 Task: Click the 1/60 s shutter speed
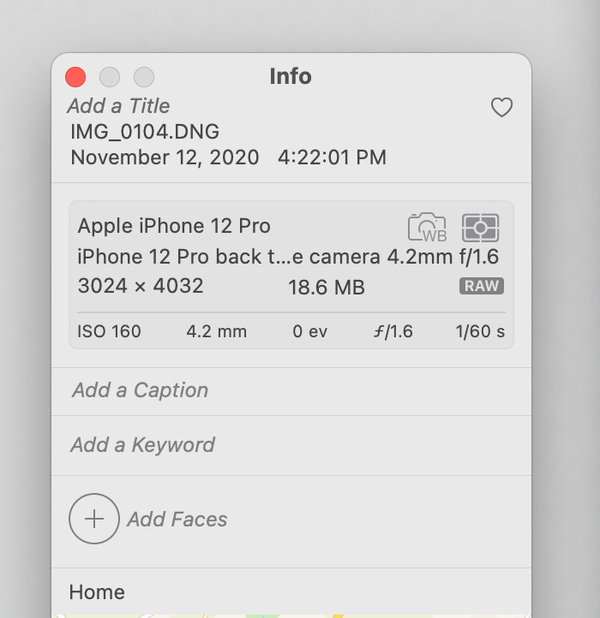click(480, 331)
